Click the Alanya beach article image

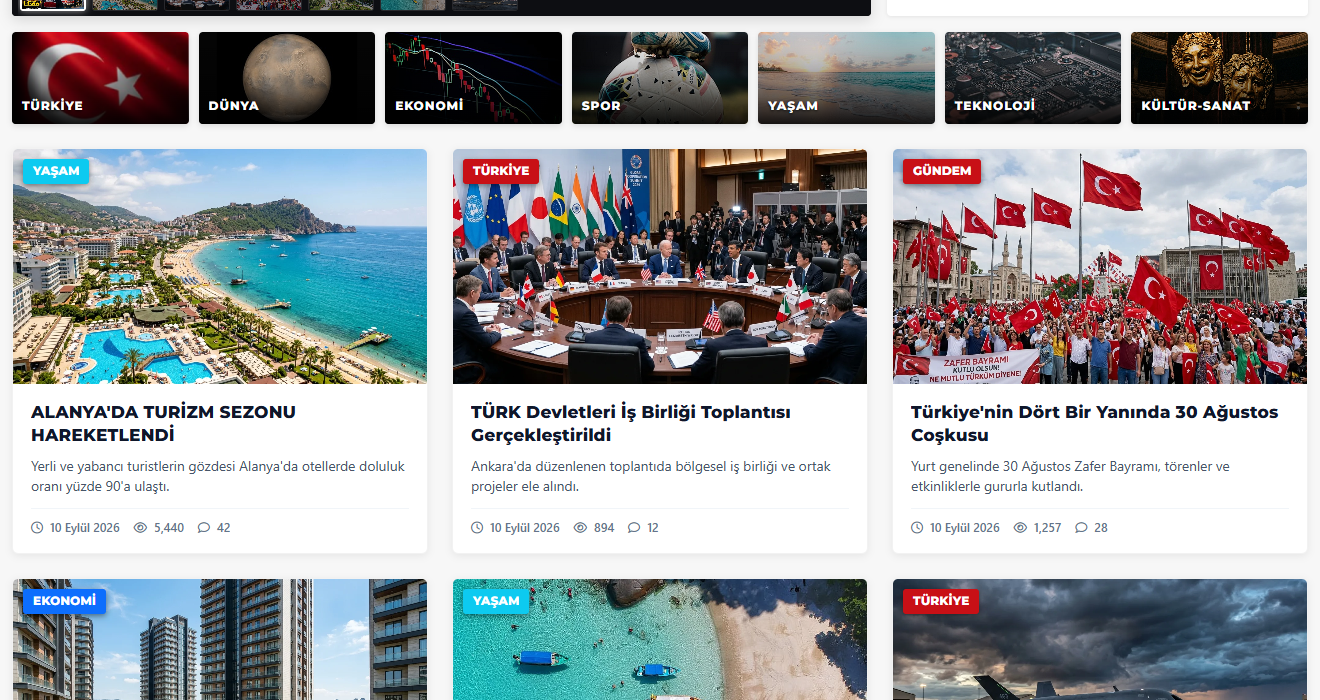coord(220,266)
